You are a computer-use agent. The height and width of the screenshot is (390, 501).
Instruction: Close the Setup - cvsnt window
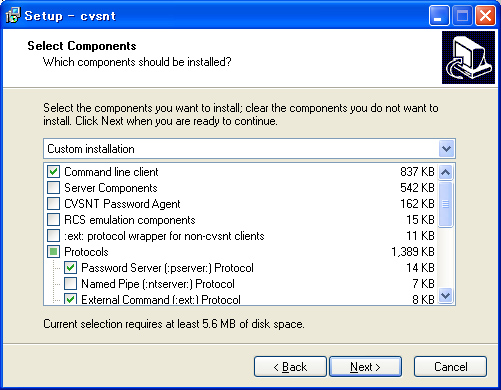[x=485, y=16]
